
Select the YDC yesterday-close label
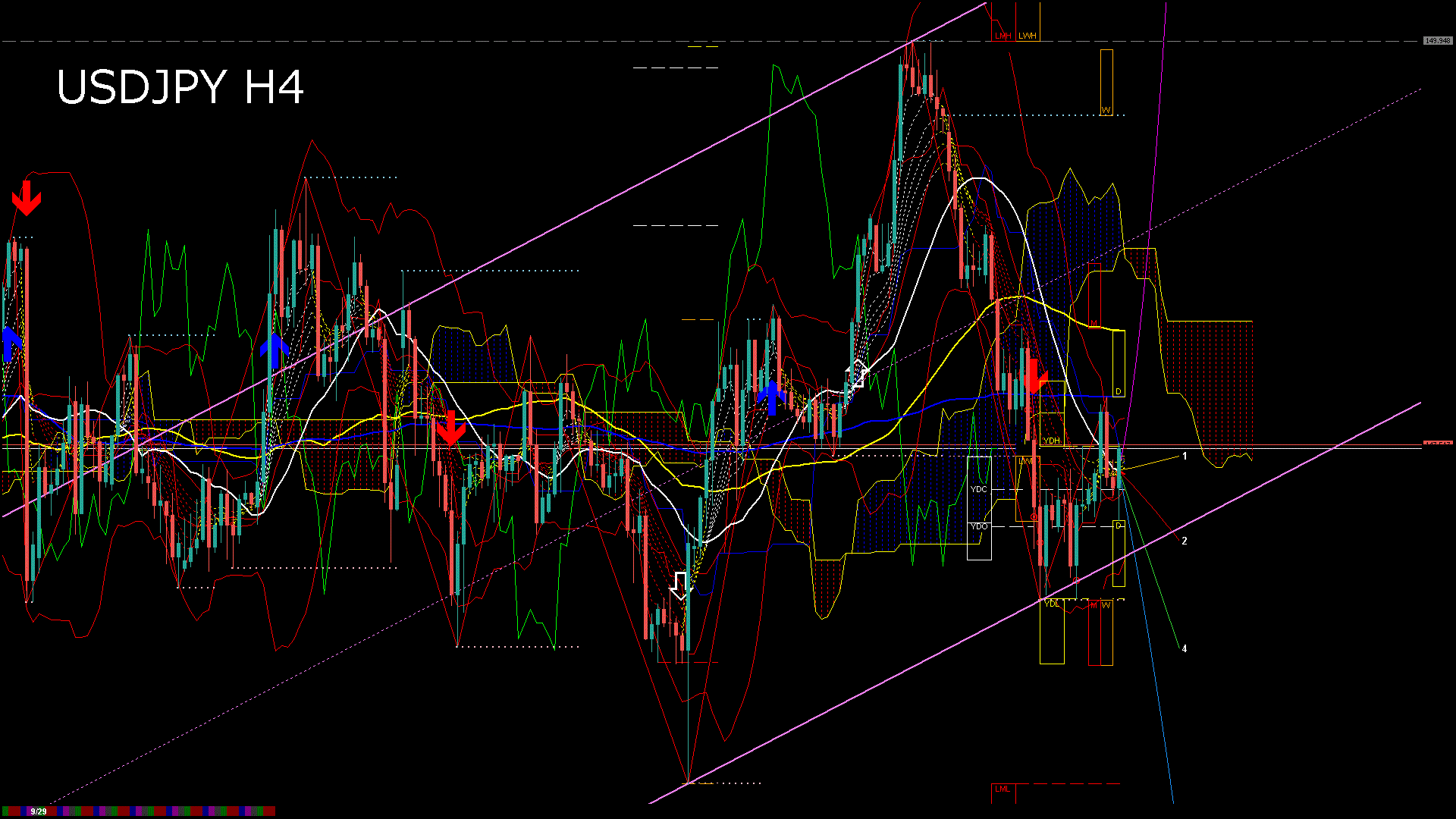pyautogui.click(x=978, y=489)
